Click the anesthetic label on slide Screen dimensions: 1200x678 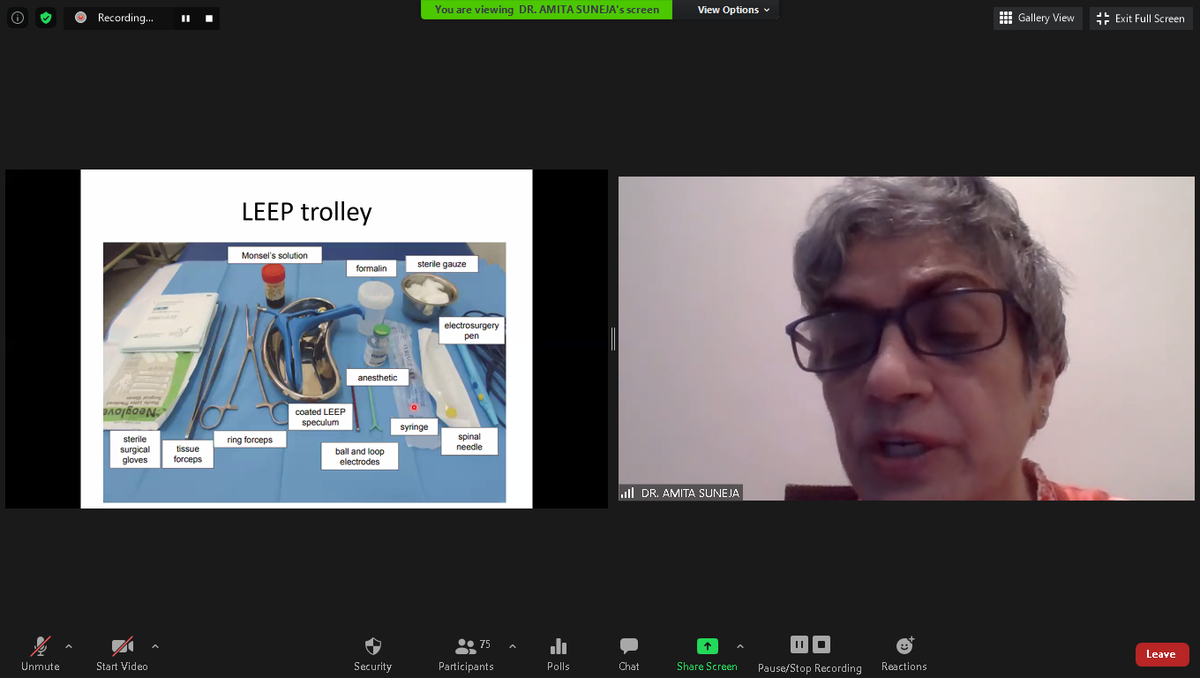click(x=378, y=378)
